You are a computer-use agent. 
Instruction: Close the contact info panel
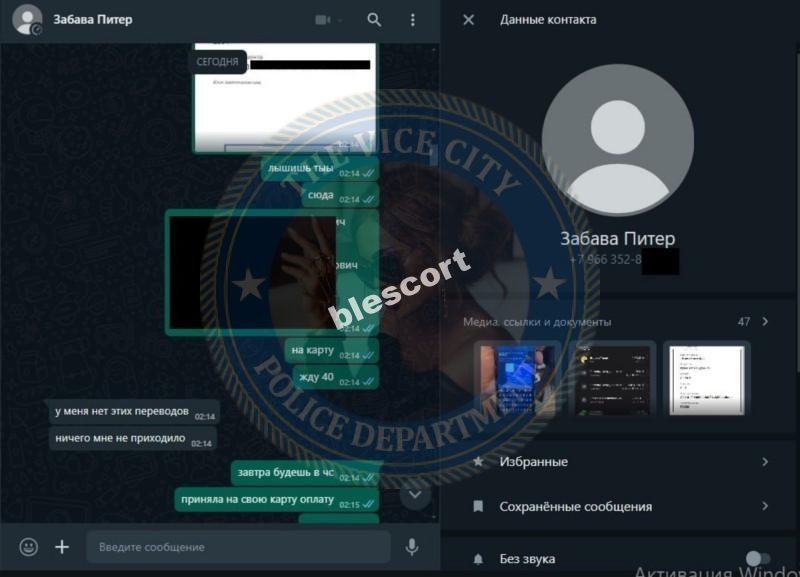click(468, 20)
